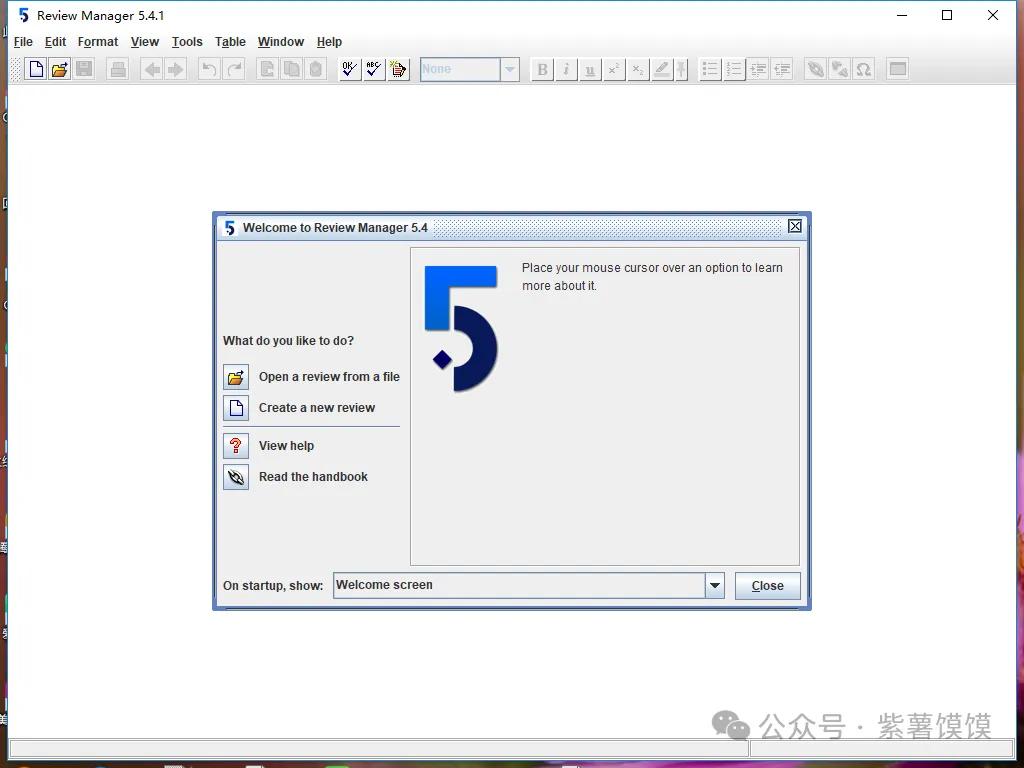Click the question mark View help icon
The width and height of the screenshot is (1024, 768).
(236, 446)
